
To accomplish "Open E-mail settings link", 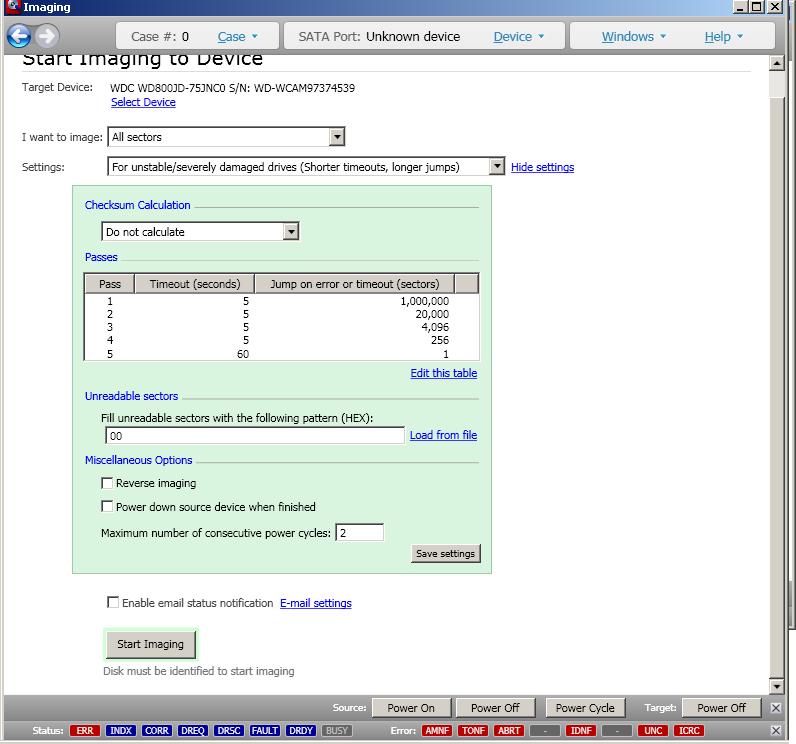I will click(x=316, y=603).
